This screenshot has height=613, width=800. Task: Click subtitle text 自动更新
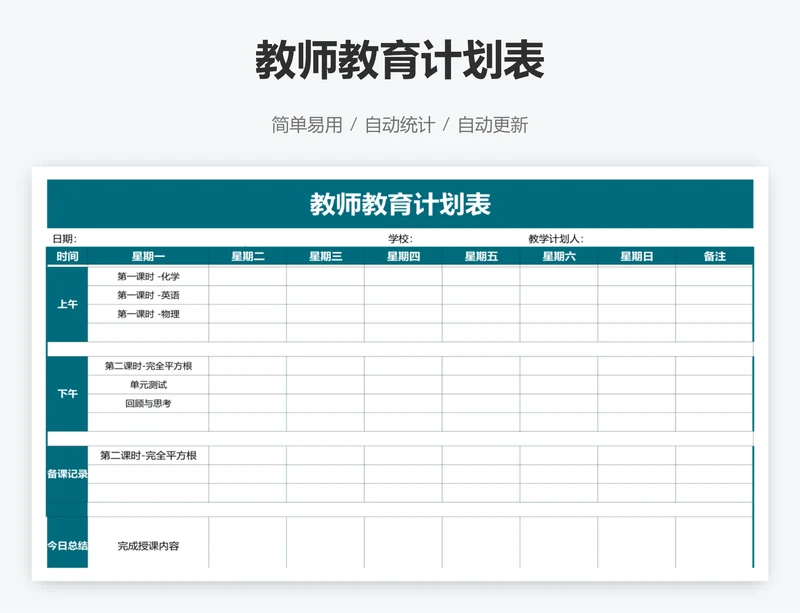tap(492, 125)
